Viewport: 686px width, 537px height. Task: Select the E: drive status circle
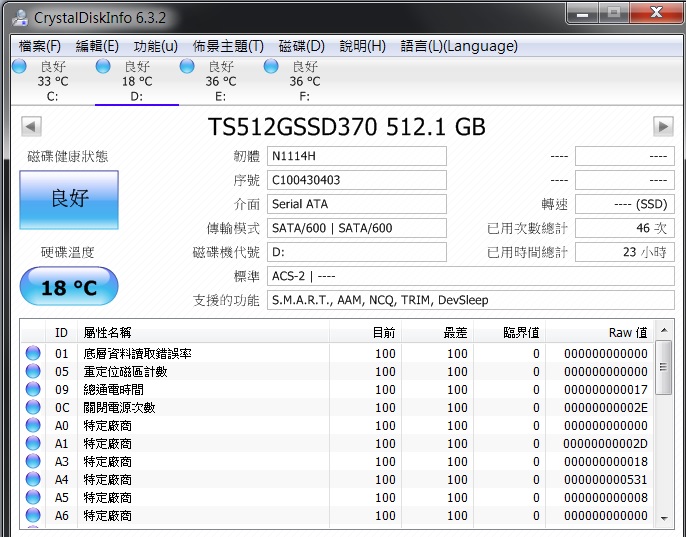(187, 67)
